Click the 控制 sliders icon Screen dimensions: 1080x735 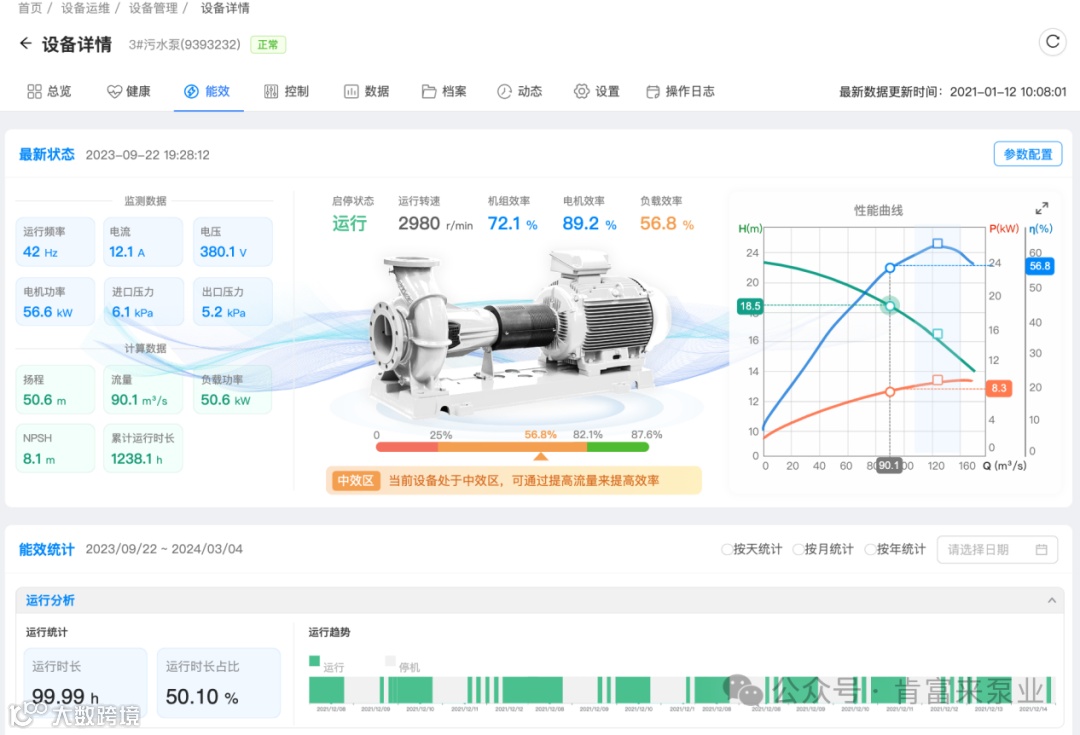coord(271,91)
